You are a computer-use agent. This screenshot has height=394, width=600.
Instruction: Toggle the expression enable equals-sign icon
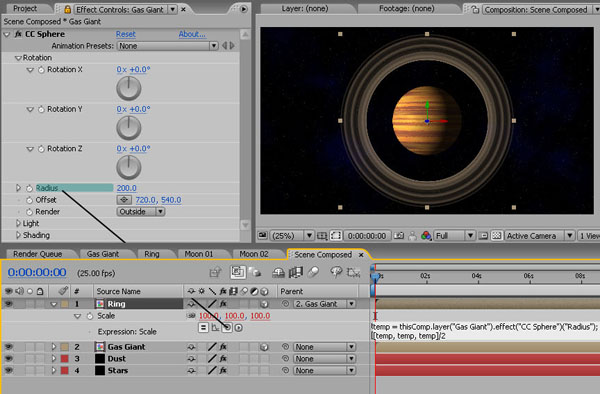[204, 328]
